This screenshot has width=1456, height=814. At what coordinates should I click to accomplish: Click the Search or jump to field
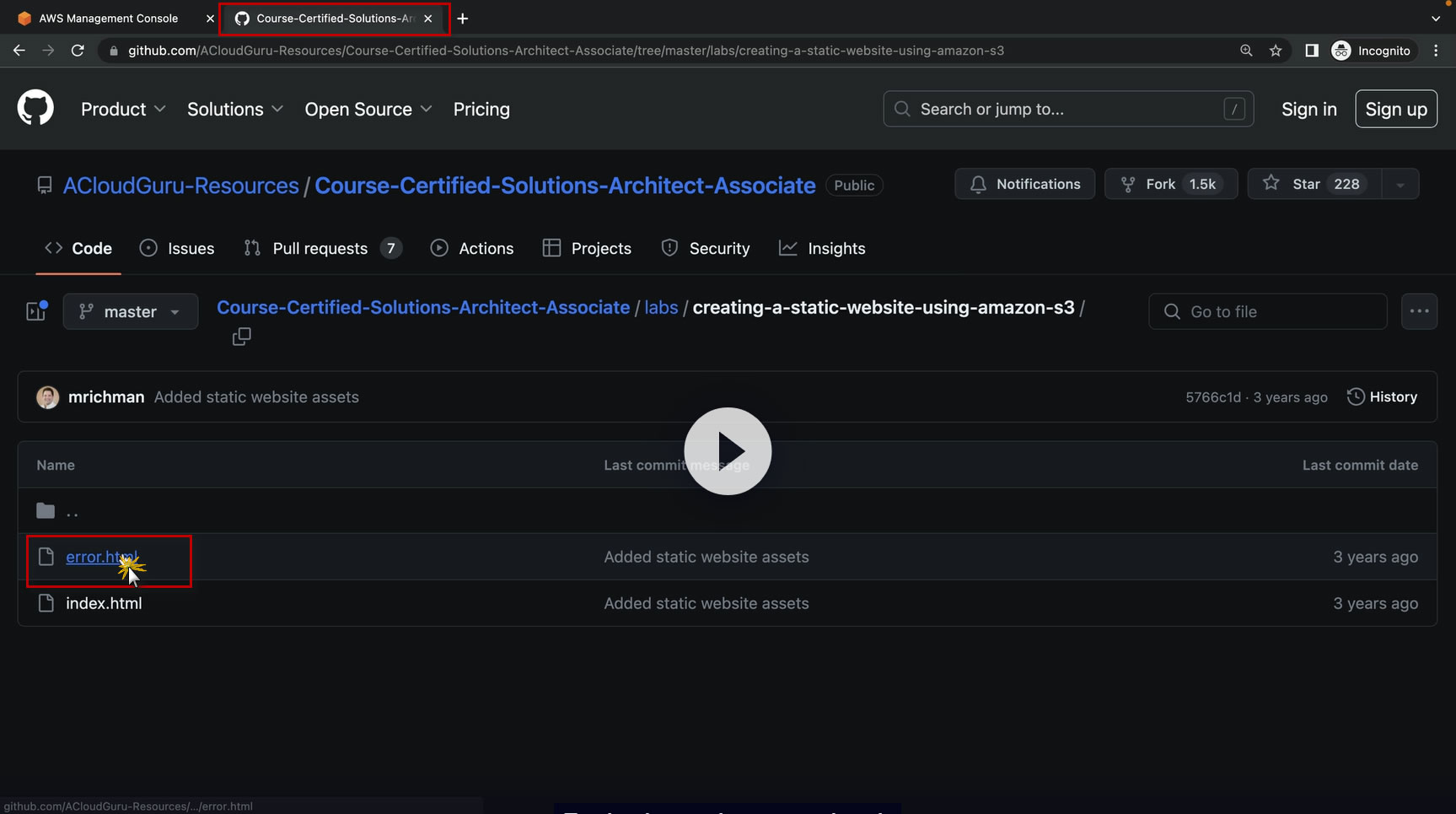coord(1068,109)
